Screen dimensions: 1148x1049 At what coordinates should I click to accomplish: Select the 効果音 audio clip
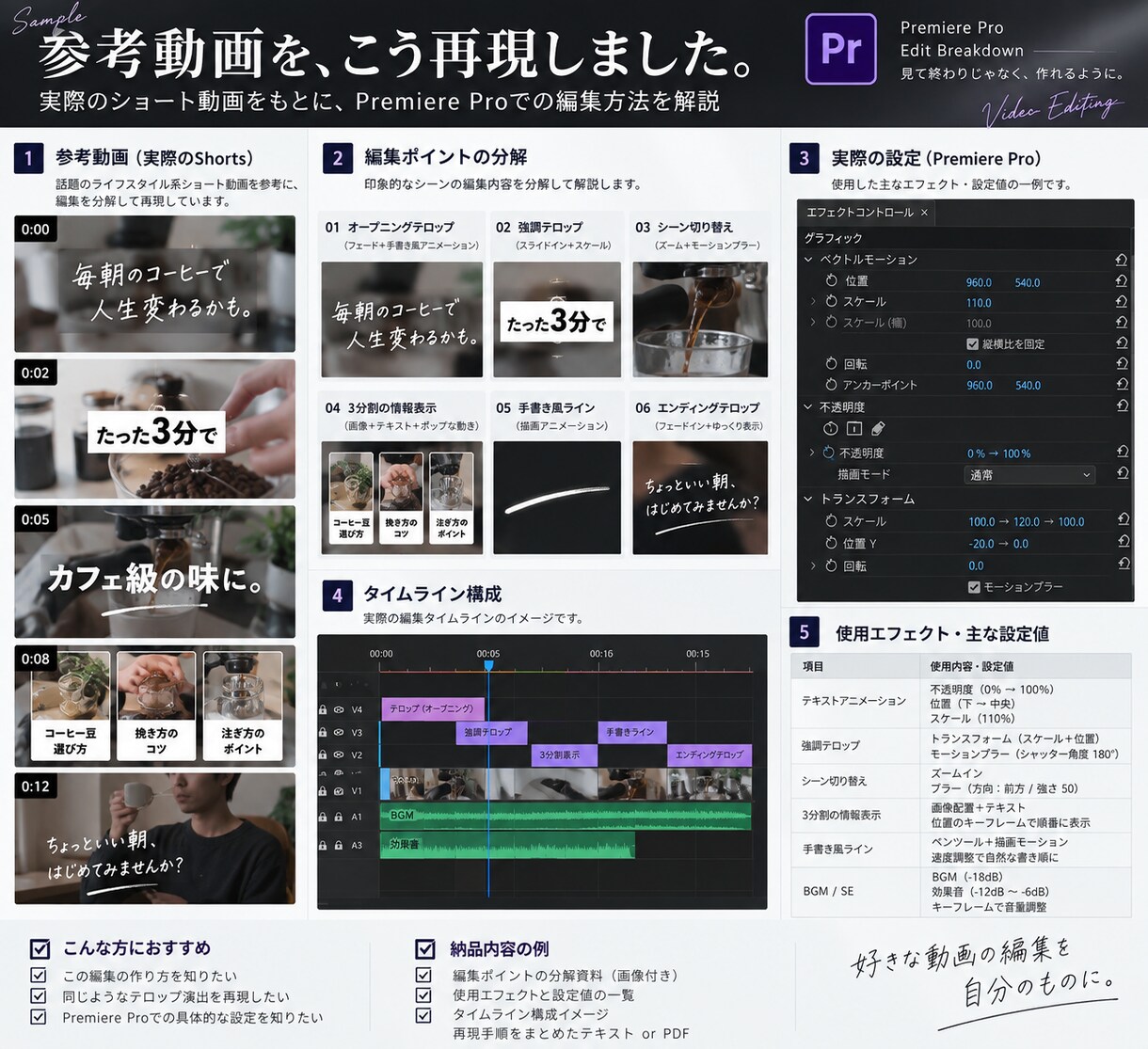[x=507, y=845]
